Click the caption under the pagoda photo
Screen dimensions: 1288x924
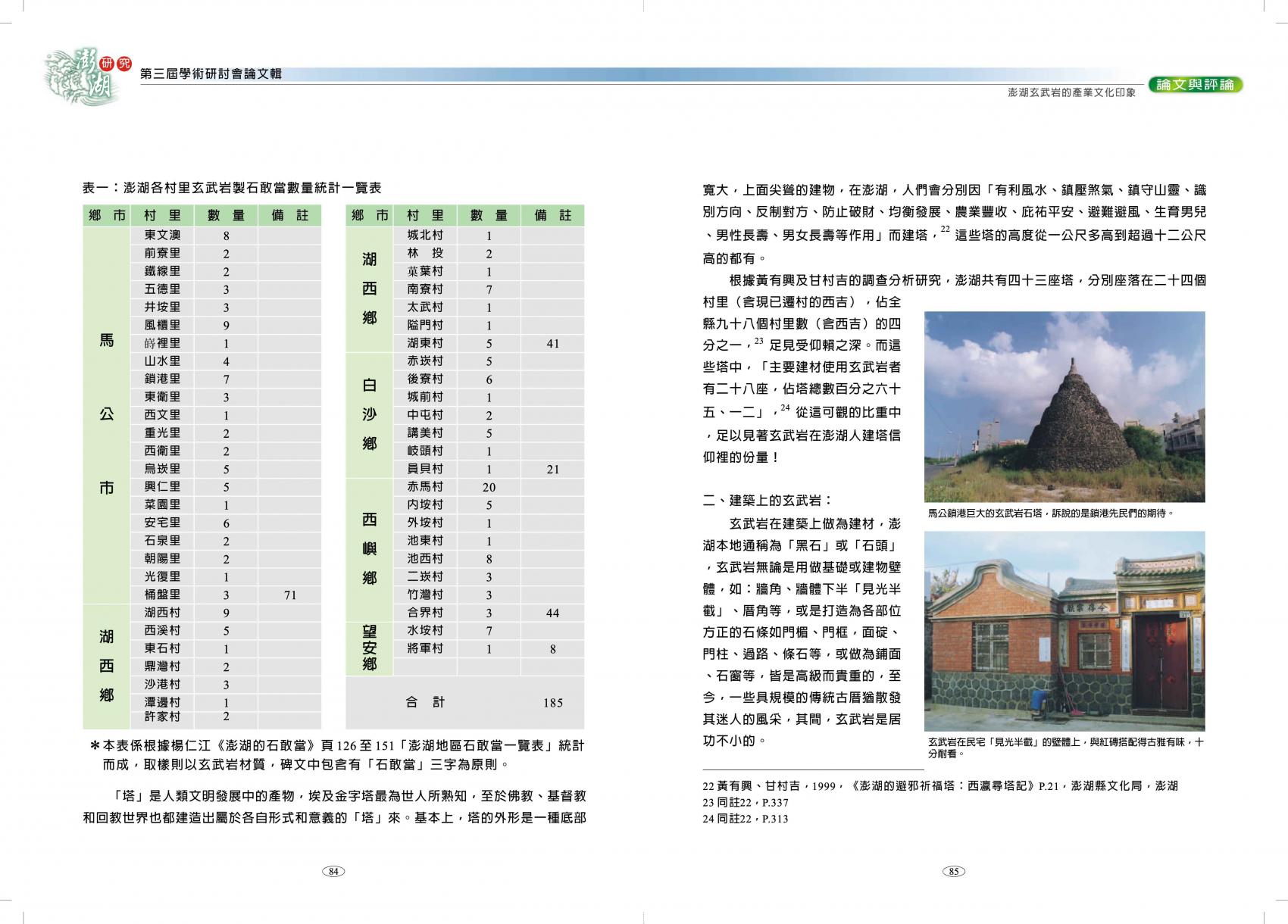[x=1050, y=514]
